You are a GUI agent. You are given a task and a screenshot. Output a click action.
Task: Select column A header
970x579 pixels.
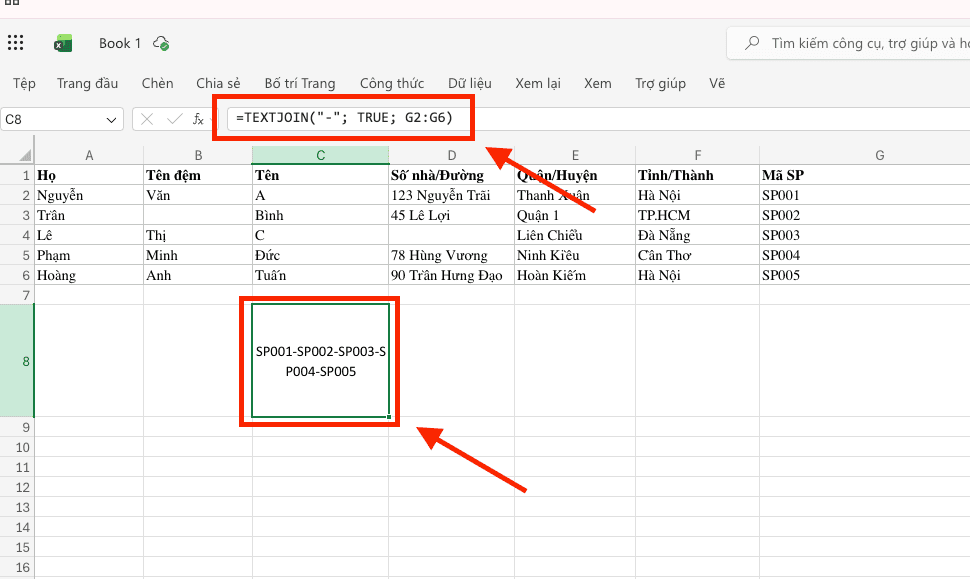coord(89,155)
